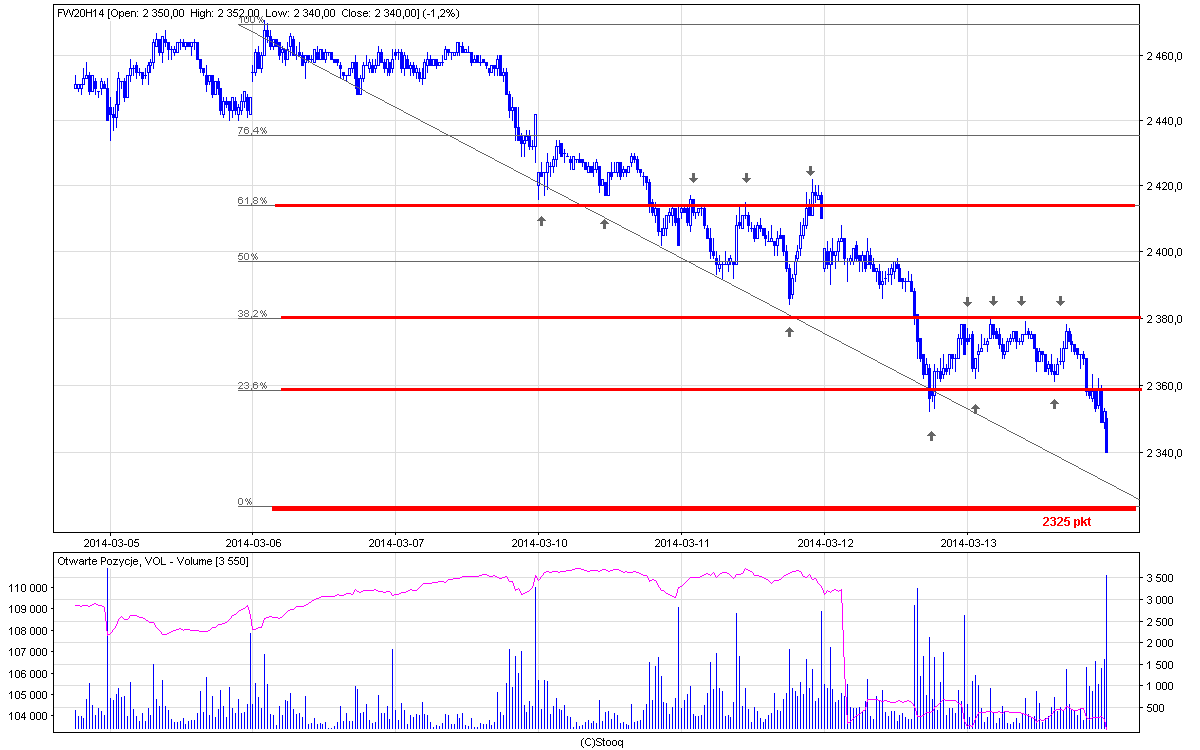Click the 0% Fibonacci level label

tap(245, 502)
